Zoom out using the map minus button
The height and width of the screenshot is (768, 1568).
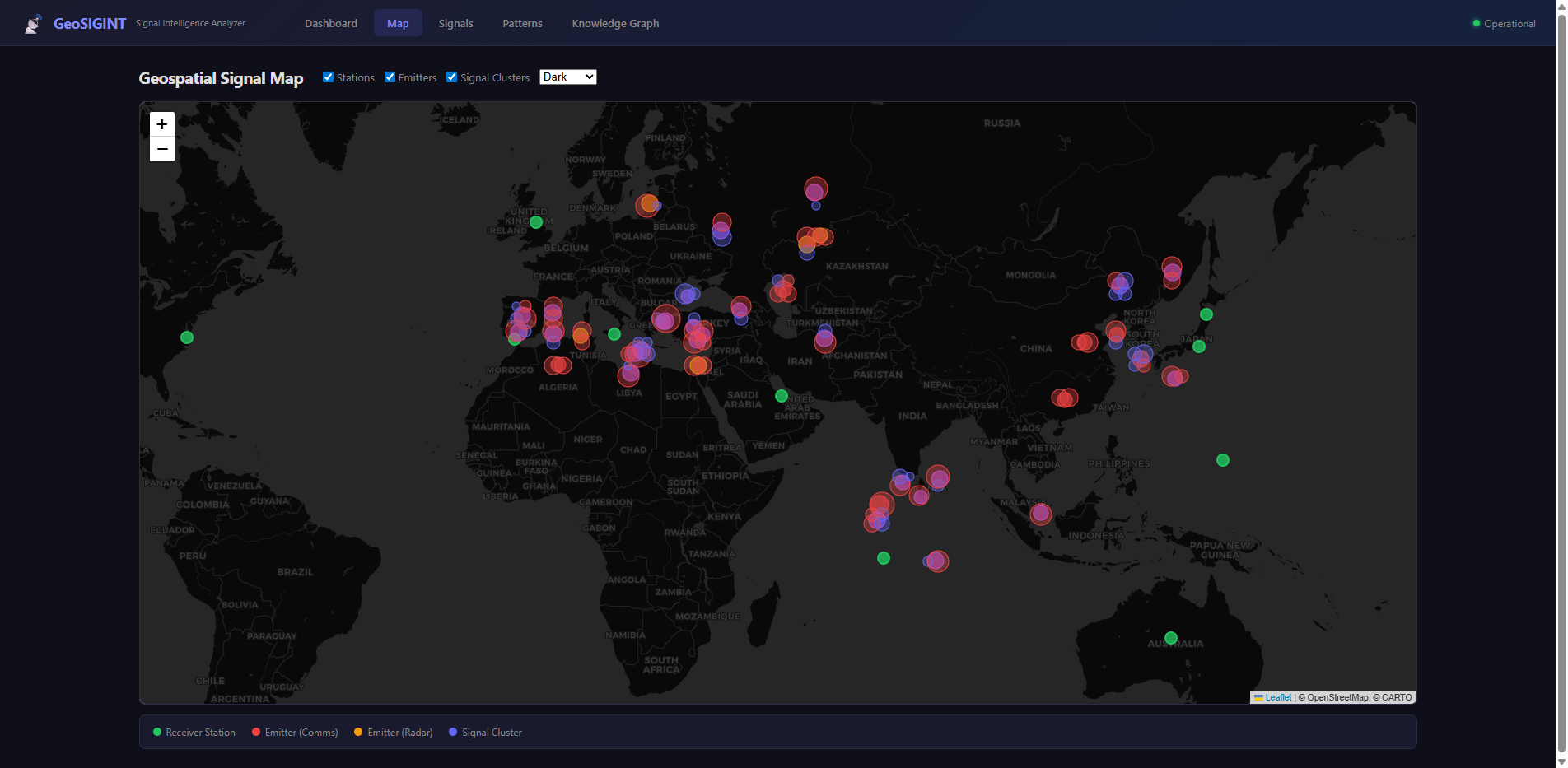[161, 149]
